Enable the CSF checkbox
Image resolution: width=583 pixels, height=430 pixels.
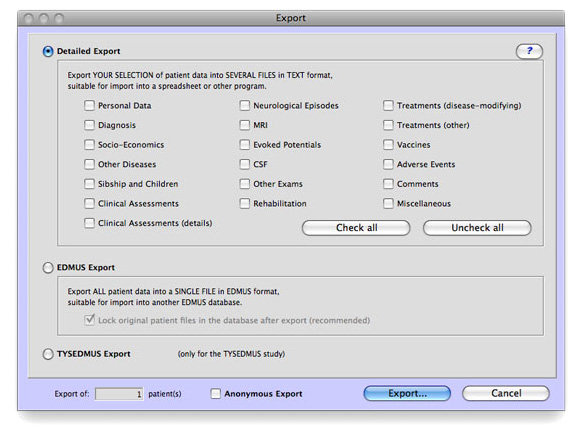click(245, 164)
